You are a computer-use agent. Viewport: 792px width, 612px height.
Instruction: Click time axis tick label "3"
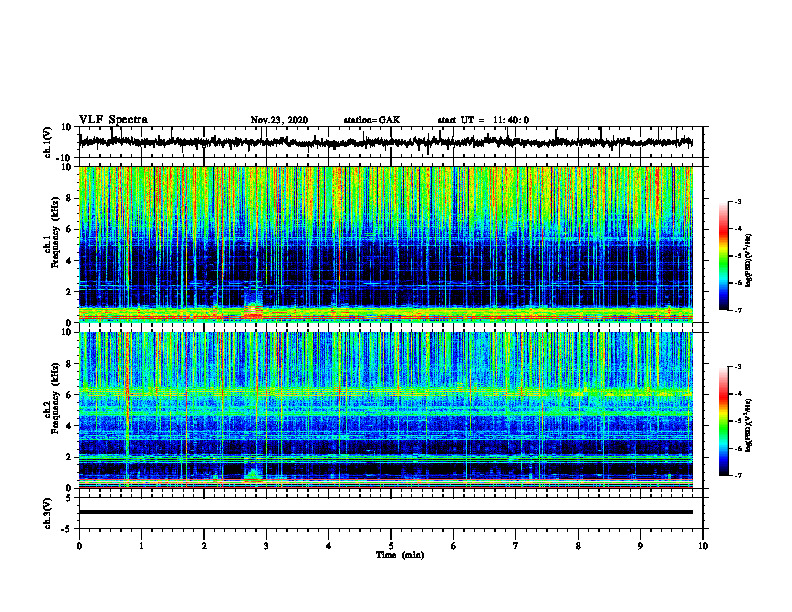tap(266, 546)
